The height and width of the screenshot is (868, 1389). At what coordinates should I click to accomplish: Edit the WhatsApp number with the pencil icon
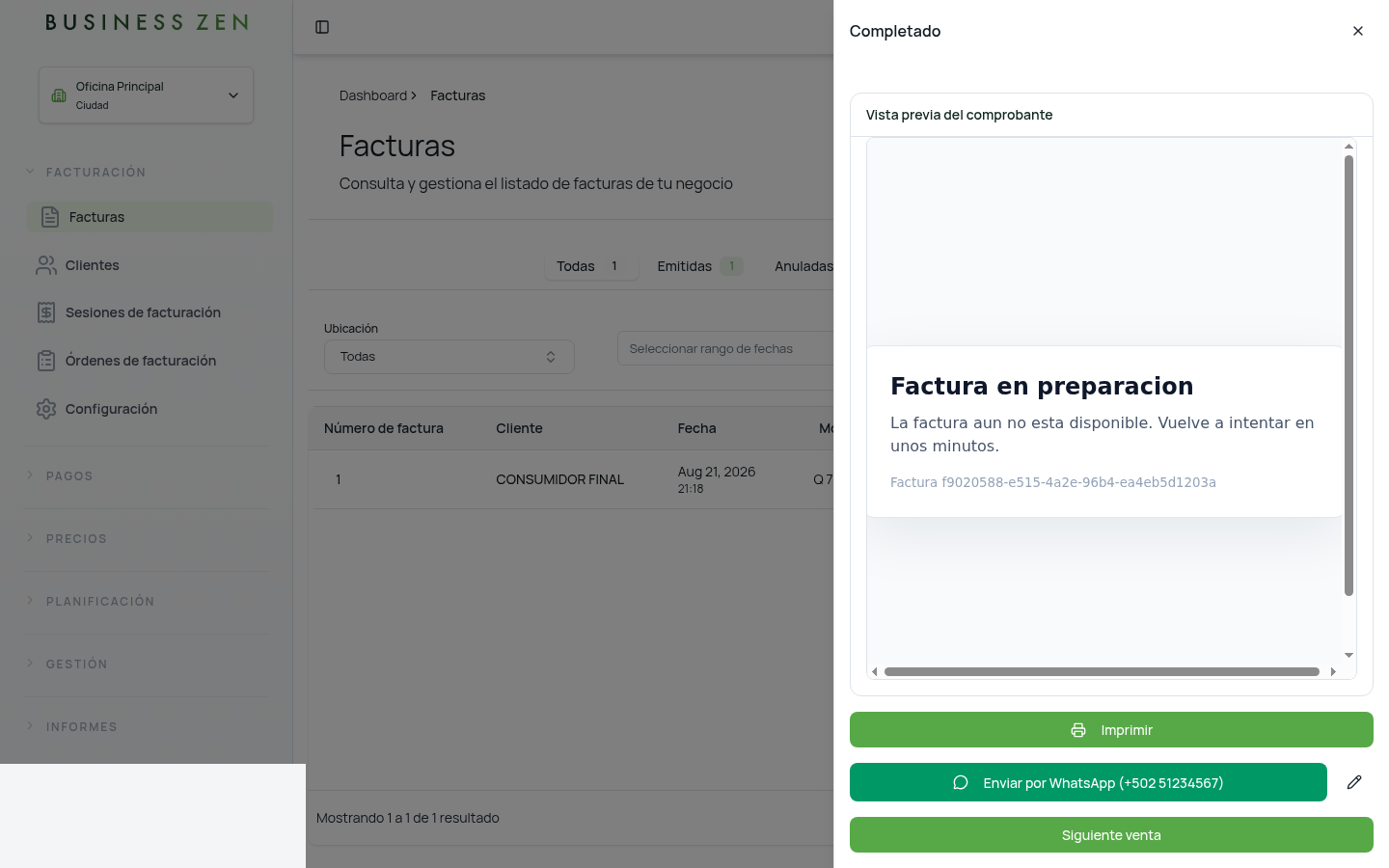point(1354,782)
